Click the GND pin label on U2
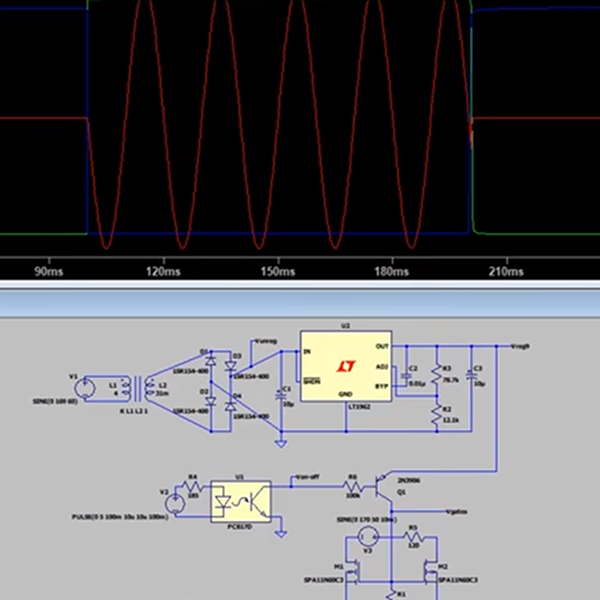The image size is (600, 600). pos(346,395)
